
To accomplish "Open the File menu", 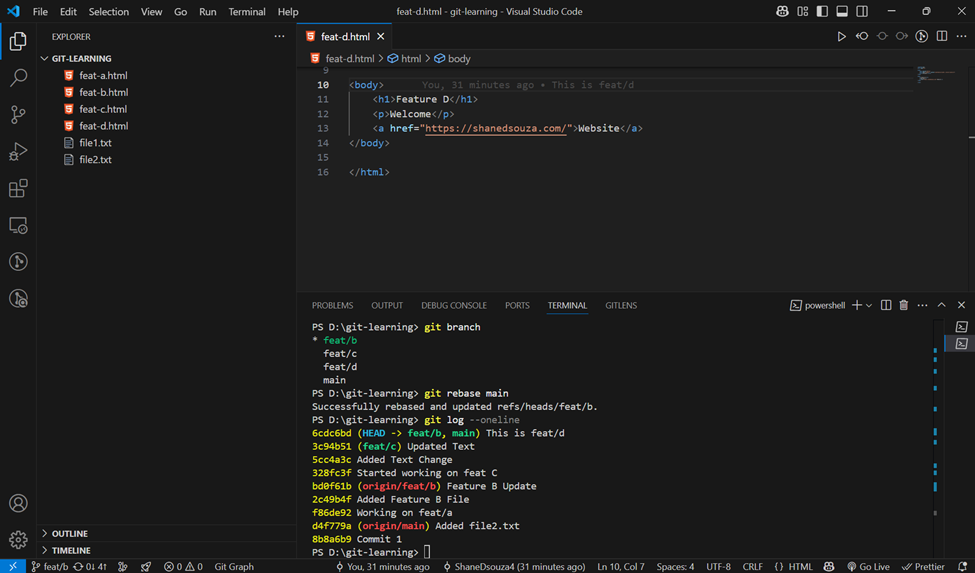I will pos(40,11).
